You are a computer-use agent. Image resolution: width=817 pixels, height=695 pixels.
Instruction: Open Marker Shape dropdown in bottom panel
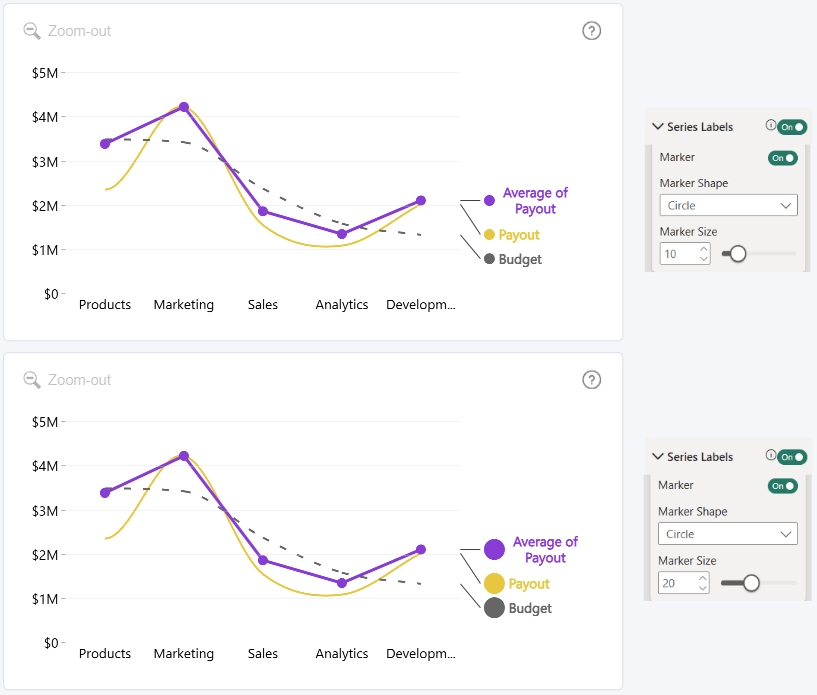pyautogui.click(x=727, y=534)
